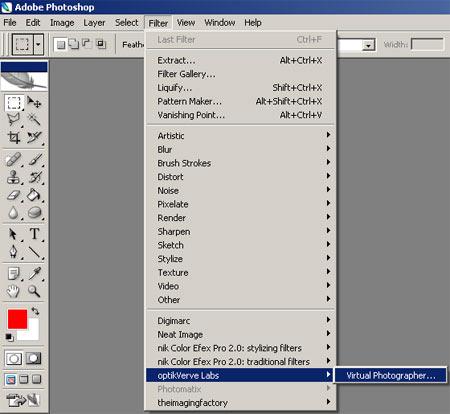Open Vanishing Point filter
The width and height of the screenshot is (450, 414).
(240, 115)
